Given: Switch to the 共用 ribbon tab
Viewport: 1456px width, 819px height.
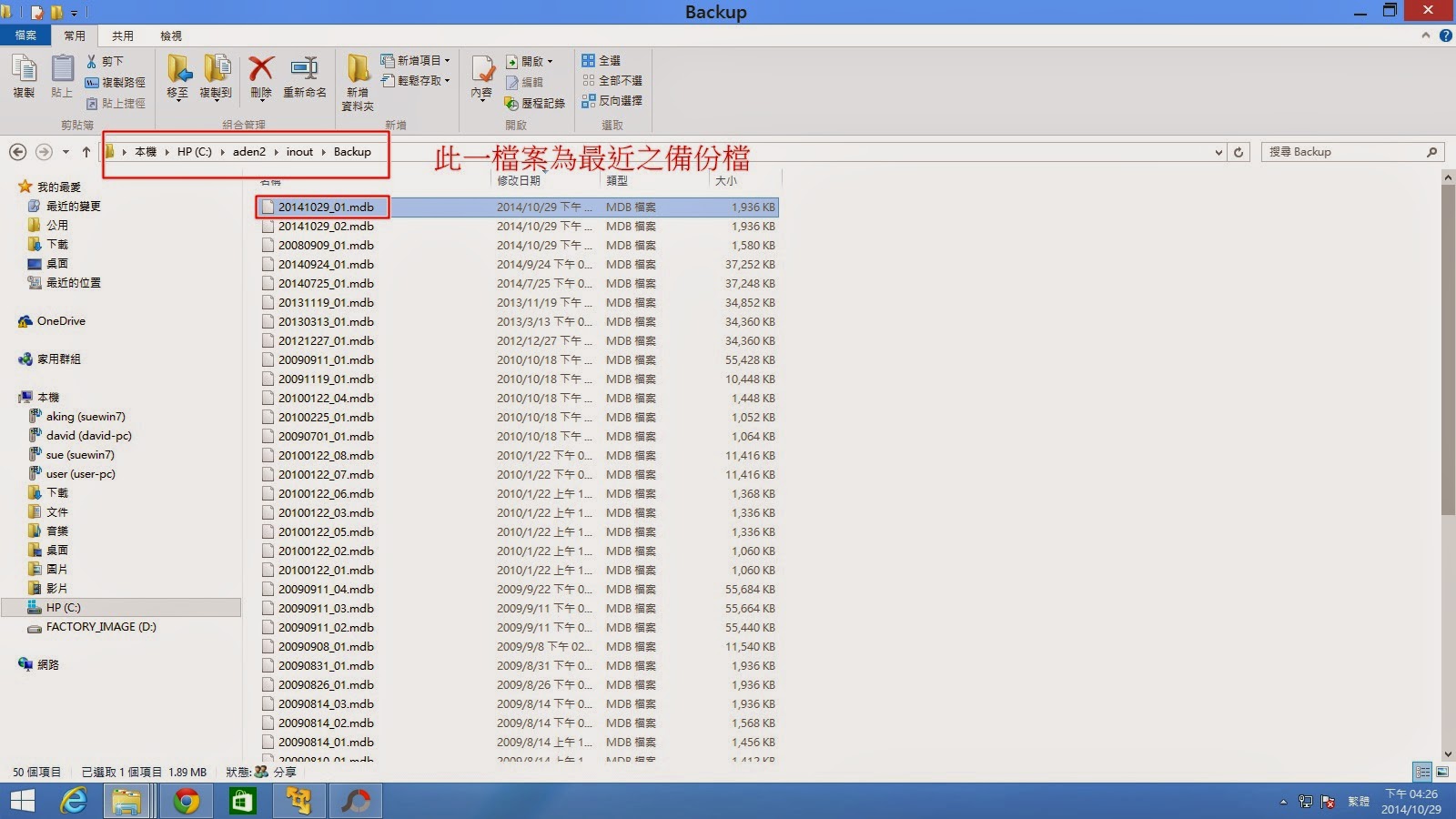Looking at the screenshot, I should coord(123,35).
